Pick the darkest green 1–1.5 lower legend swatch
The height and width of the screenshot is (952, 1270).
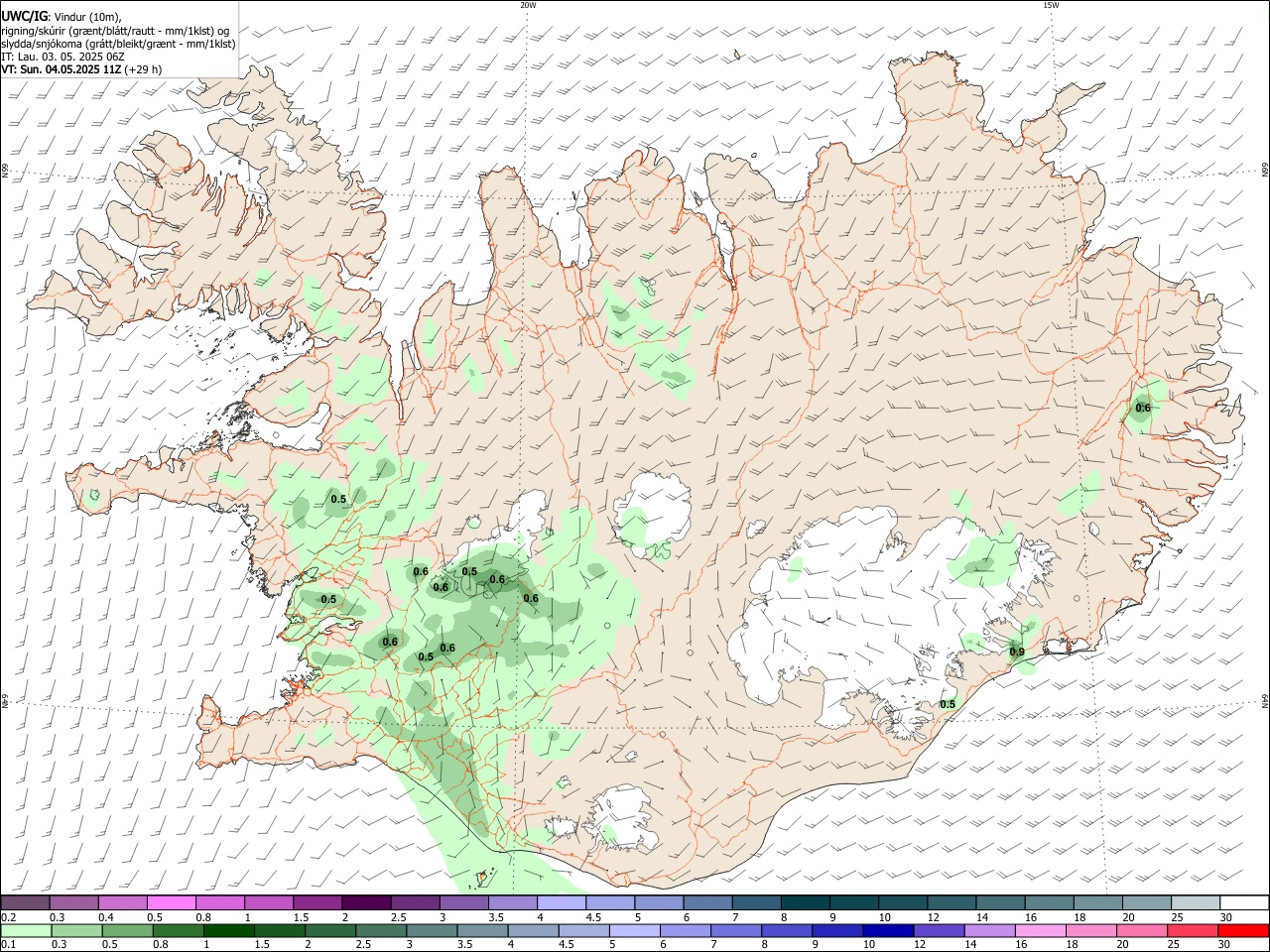[x=229, y=930]
